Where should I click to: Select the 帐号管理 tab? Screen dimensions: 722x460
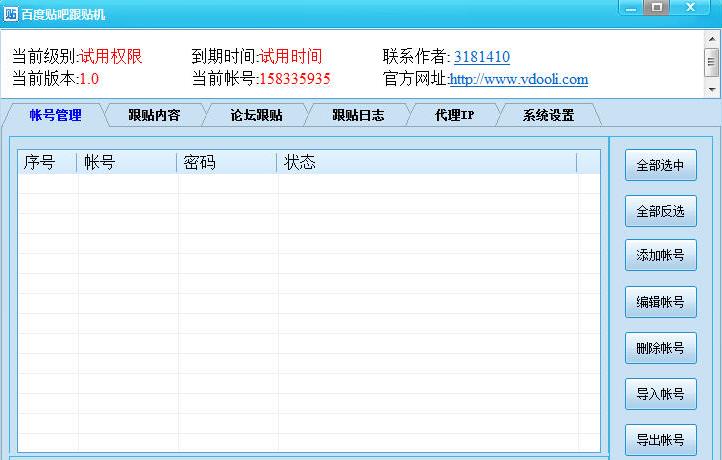(55, 115)
